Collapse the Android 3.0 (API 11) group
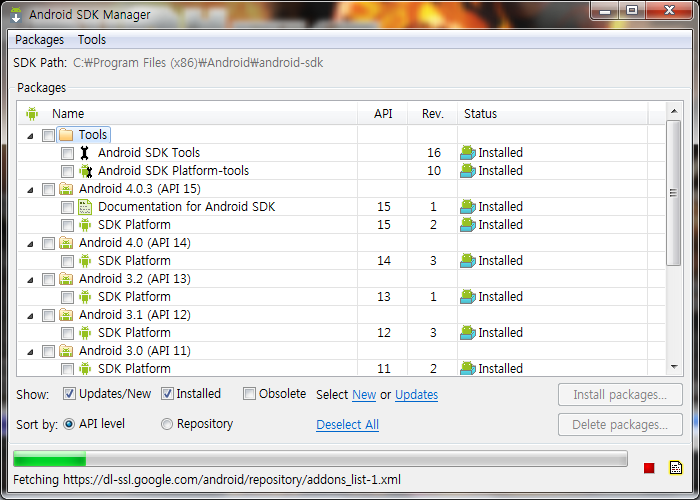This screenshot has width=700, height=500. 30,352
